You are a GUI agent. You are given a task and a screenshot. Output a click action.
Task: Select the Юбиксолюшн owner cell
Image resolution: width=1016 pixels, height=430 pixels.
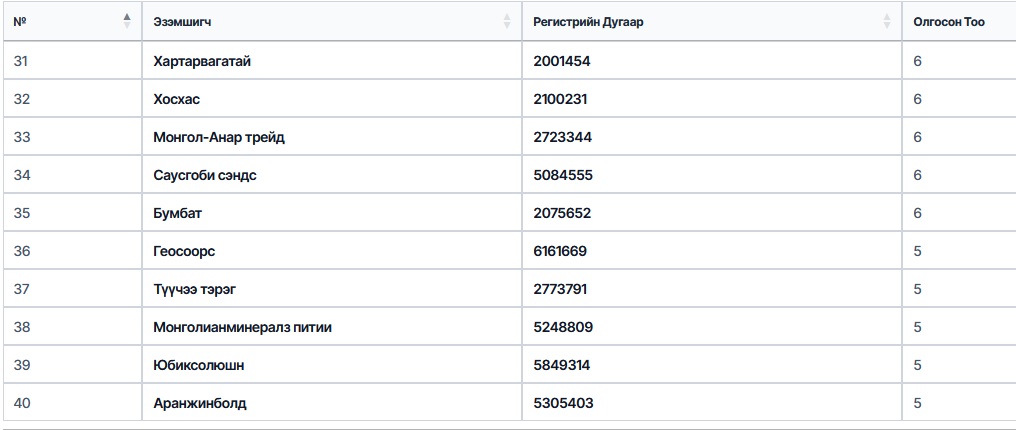[199, 365]
